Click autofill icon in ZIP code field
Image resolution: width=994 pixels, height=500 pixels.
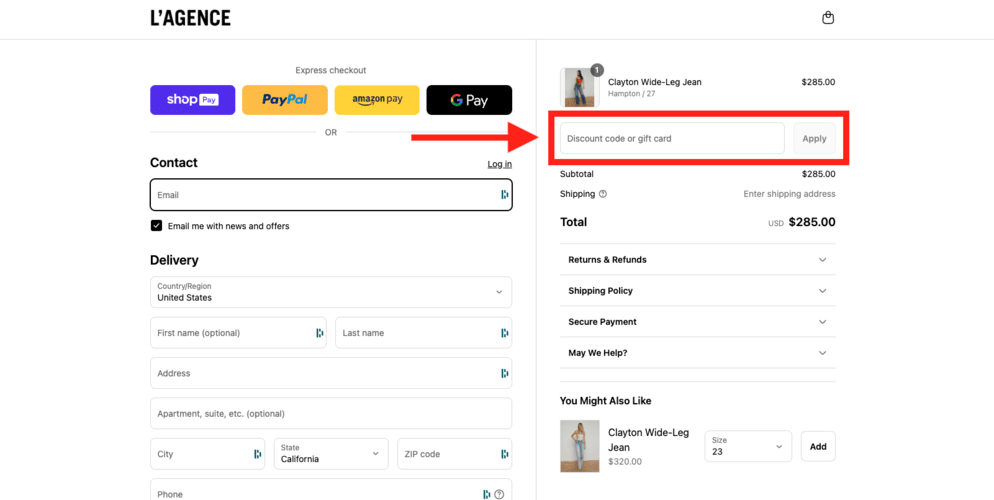505,454
